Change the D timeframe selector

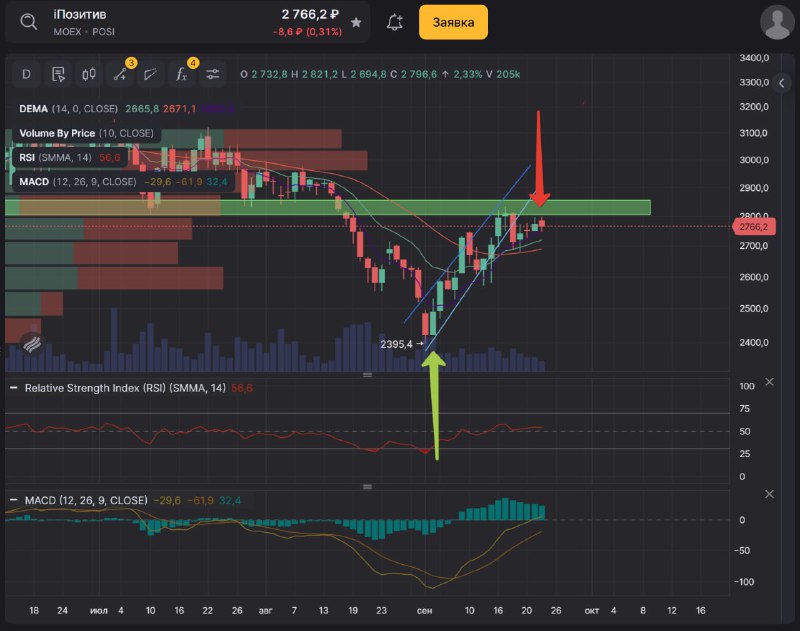(x=27, y=74)
